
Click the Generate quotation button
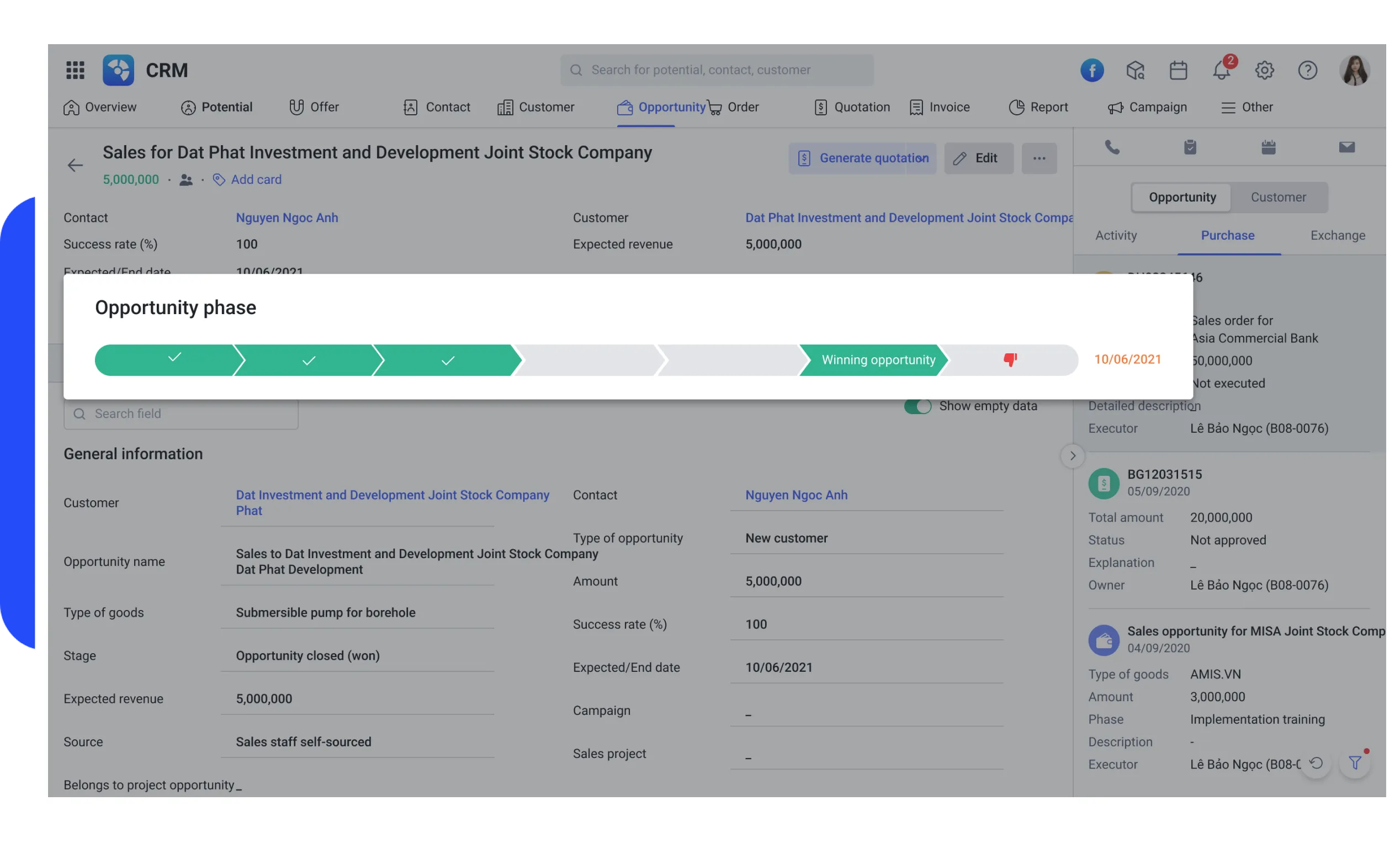pyautogui.click(x=862, y=158)
